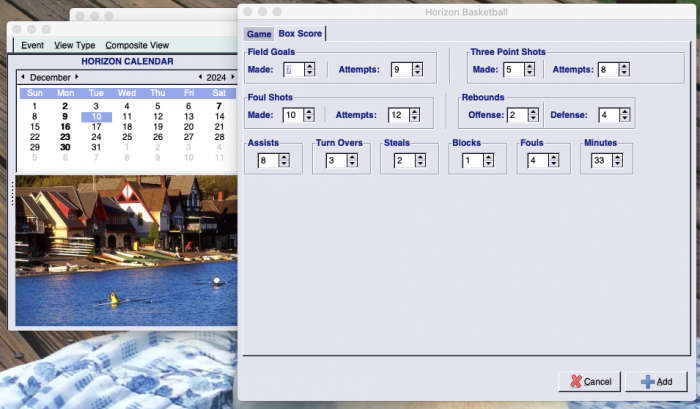Select December 25 in the calendar
The height and width of the screenshot is (409, 700).
[127, 137]
